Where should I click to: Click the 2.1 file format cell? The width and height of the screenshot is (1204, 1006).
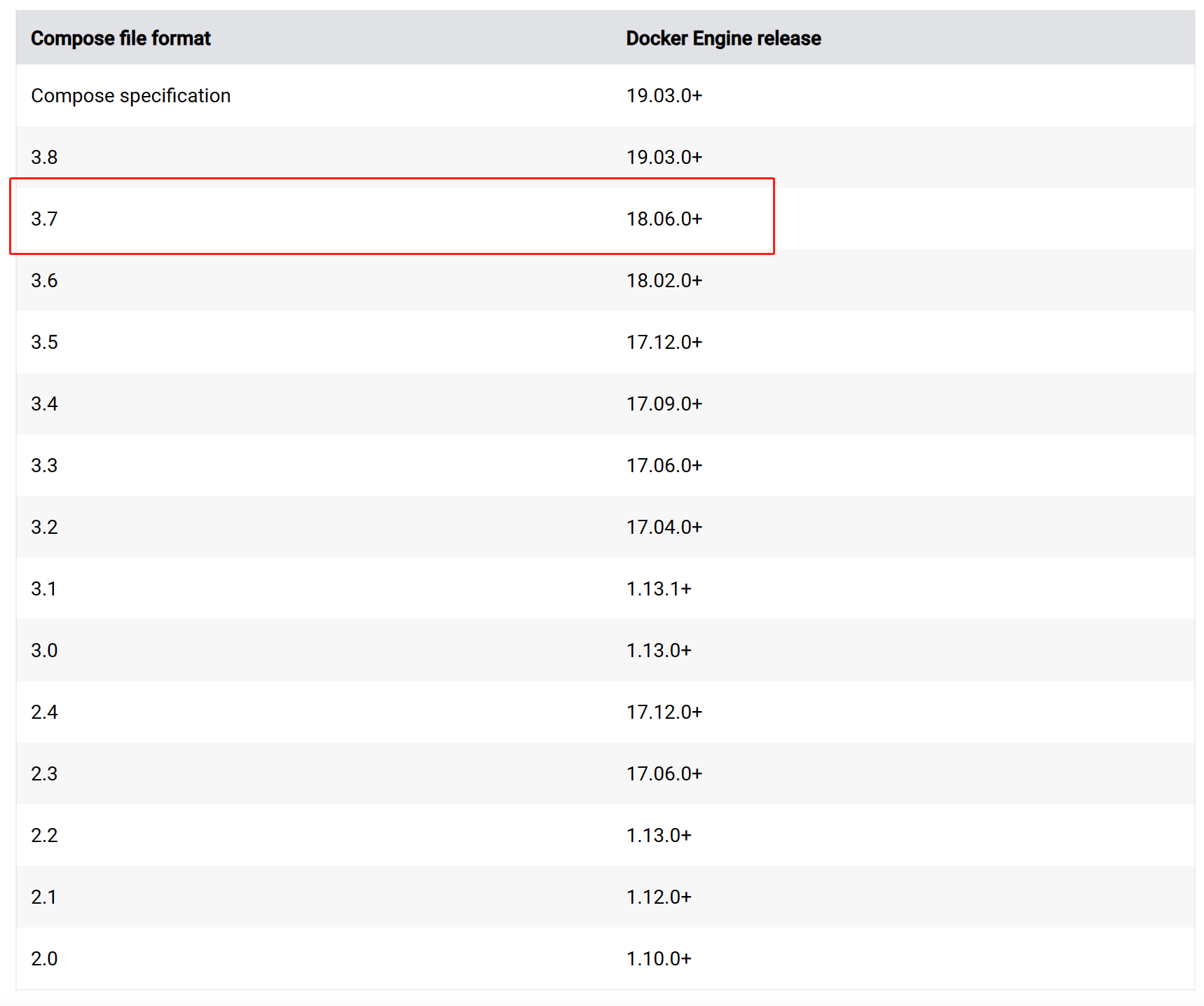click(x=43, y=897)
